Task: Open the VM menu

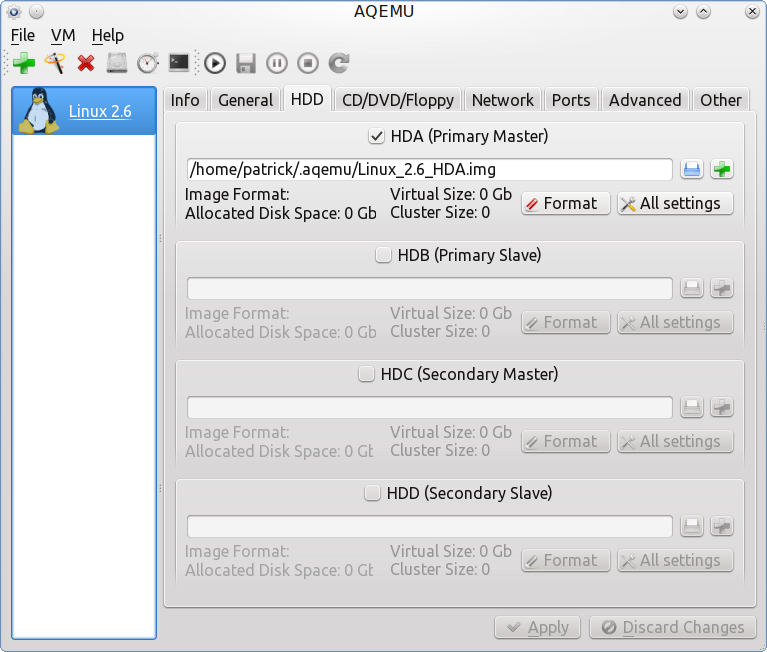Action: coord(63,35)
